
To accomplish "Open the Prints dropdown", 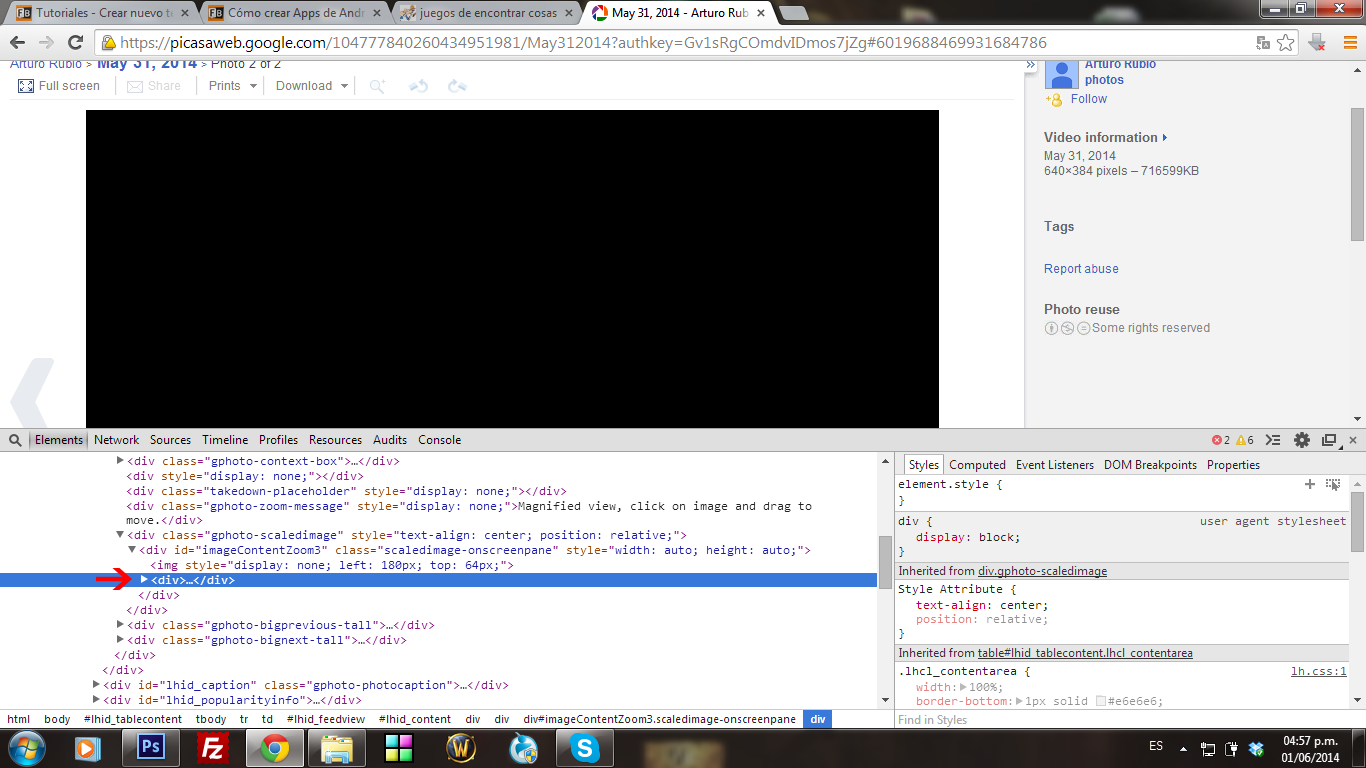I will (x=233, y=86).
